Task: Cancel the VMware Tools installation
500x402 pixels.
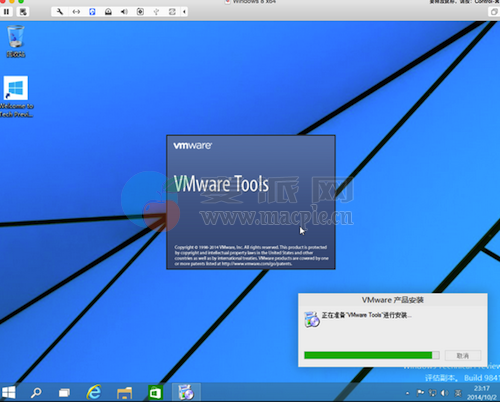Action: point(463,356)
